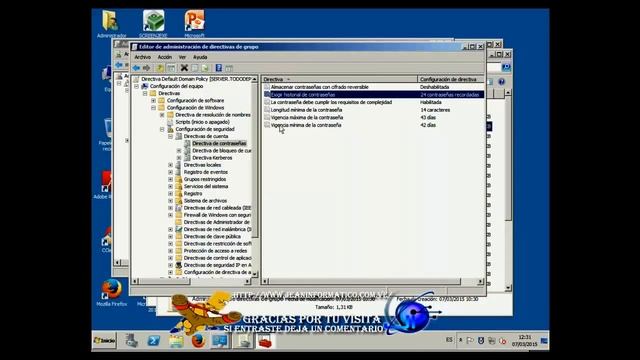
Task: Open the Ayuda menu
Action: tap(200, 57)
